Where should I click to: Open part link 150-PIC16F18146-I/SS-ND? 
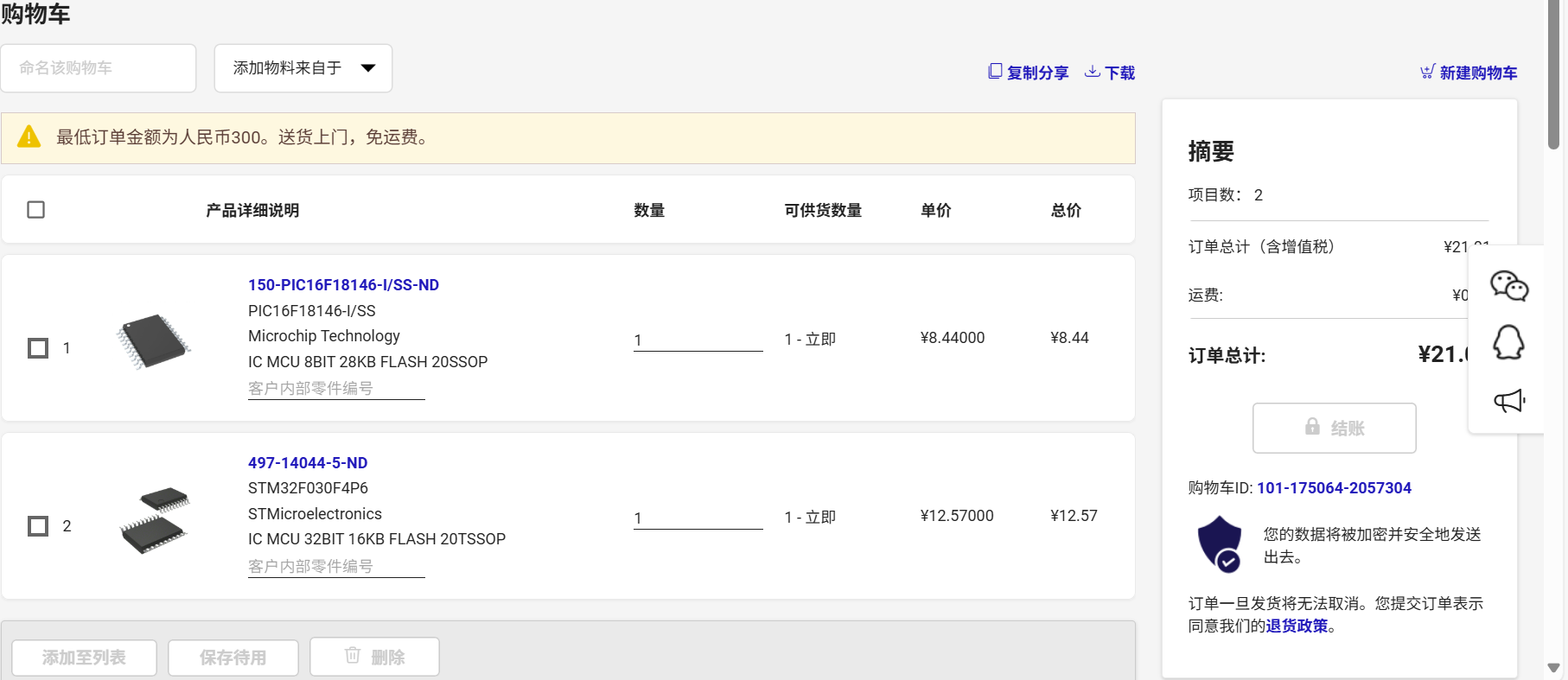pyautogui.click(x=343, y=285)
